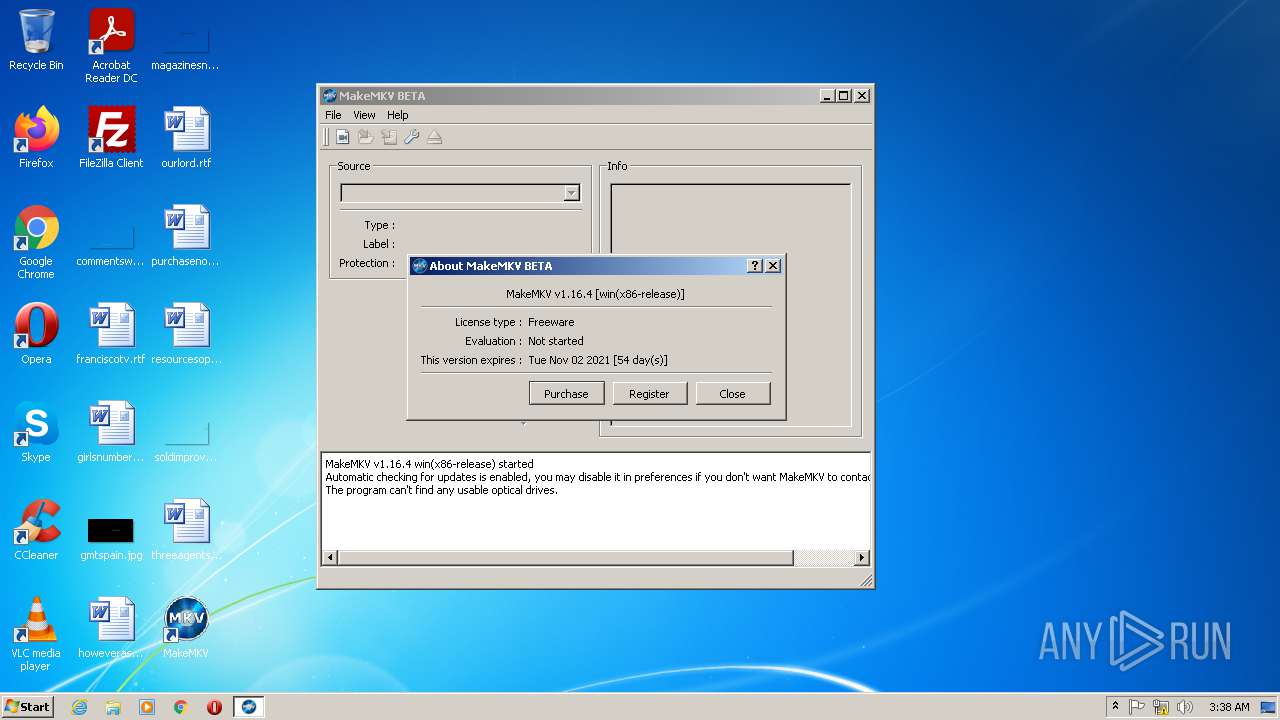1280x720 pixels.
Task: Click the 'Not started' evaluation value
Action: pos(556,341)
